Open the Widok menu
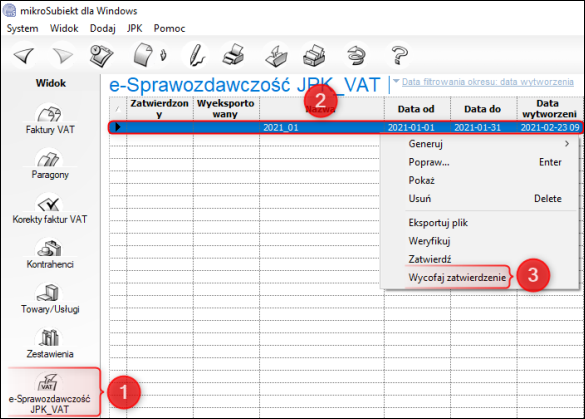The width and height of the screenshot is (585, 419). click(64, 28)
